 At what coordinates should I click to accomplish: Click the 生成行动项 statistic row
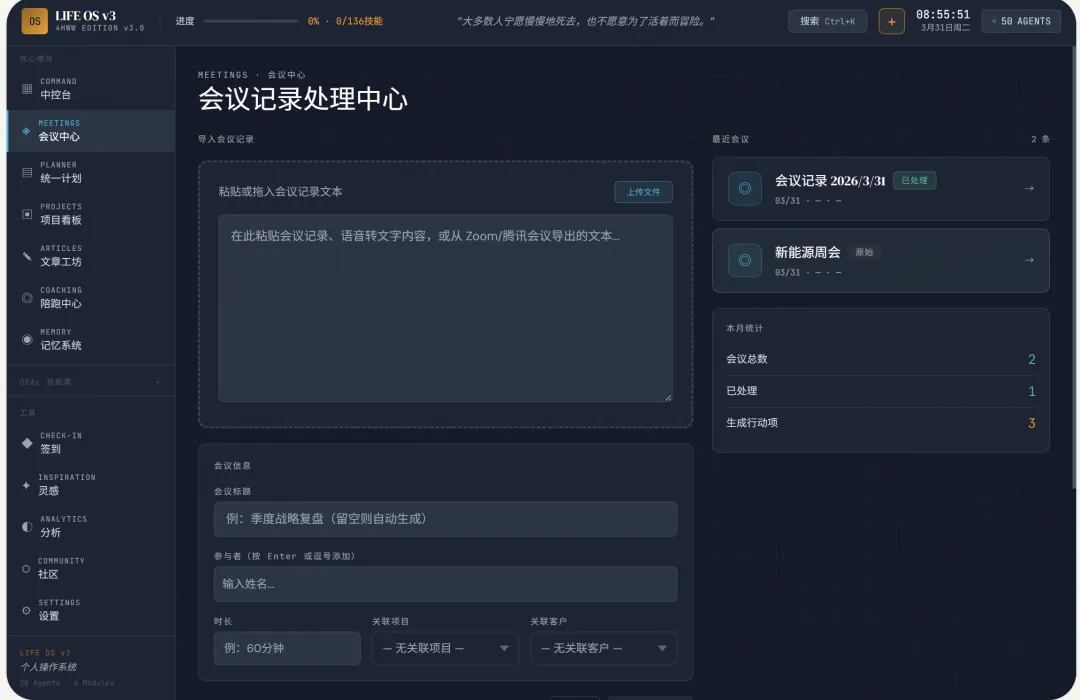point(880,423)
